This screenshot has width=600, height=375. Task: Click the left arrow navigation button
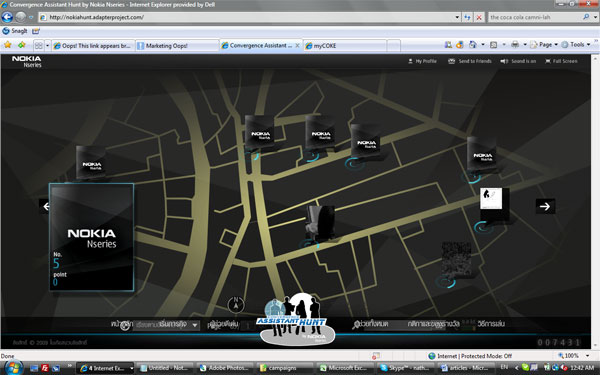(45, 207)
